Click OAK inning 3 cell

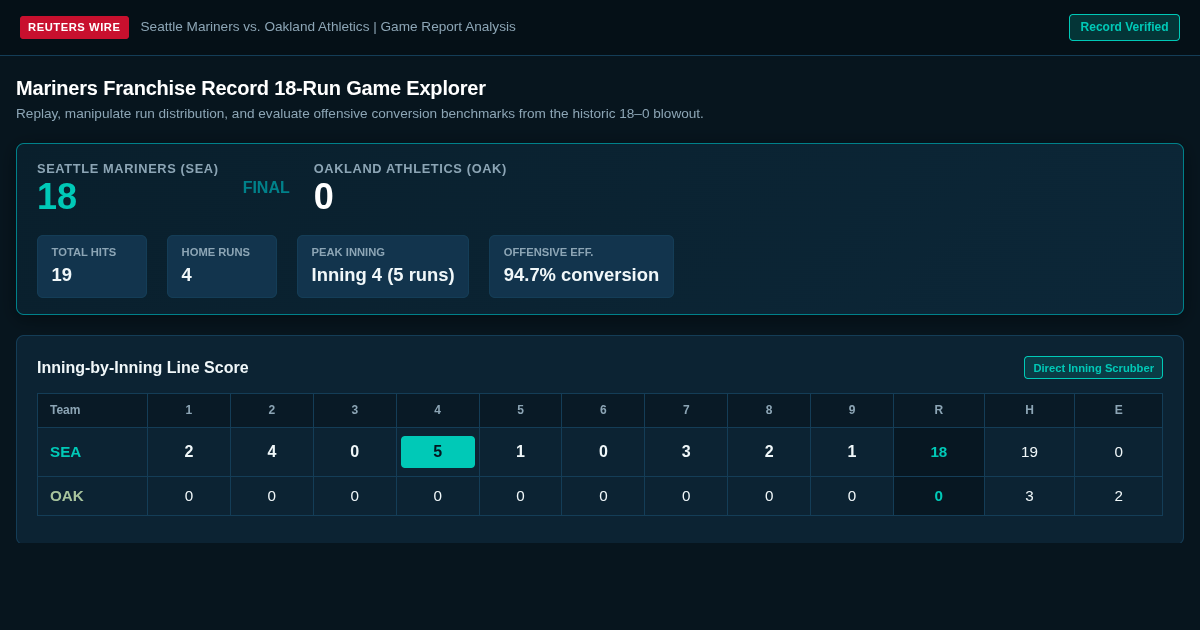[x=355, y=496]
